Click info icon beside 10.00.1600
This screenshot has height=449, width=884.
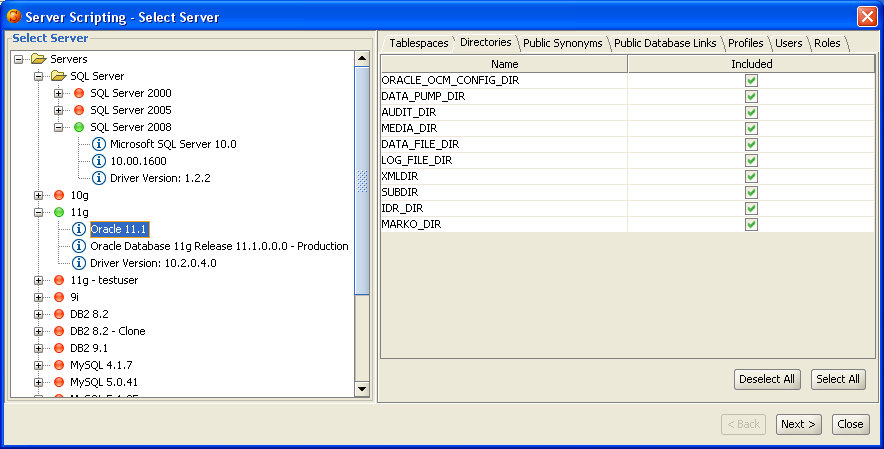(x=99, y=161)
